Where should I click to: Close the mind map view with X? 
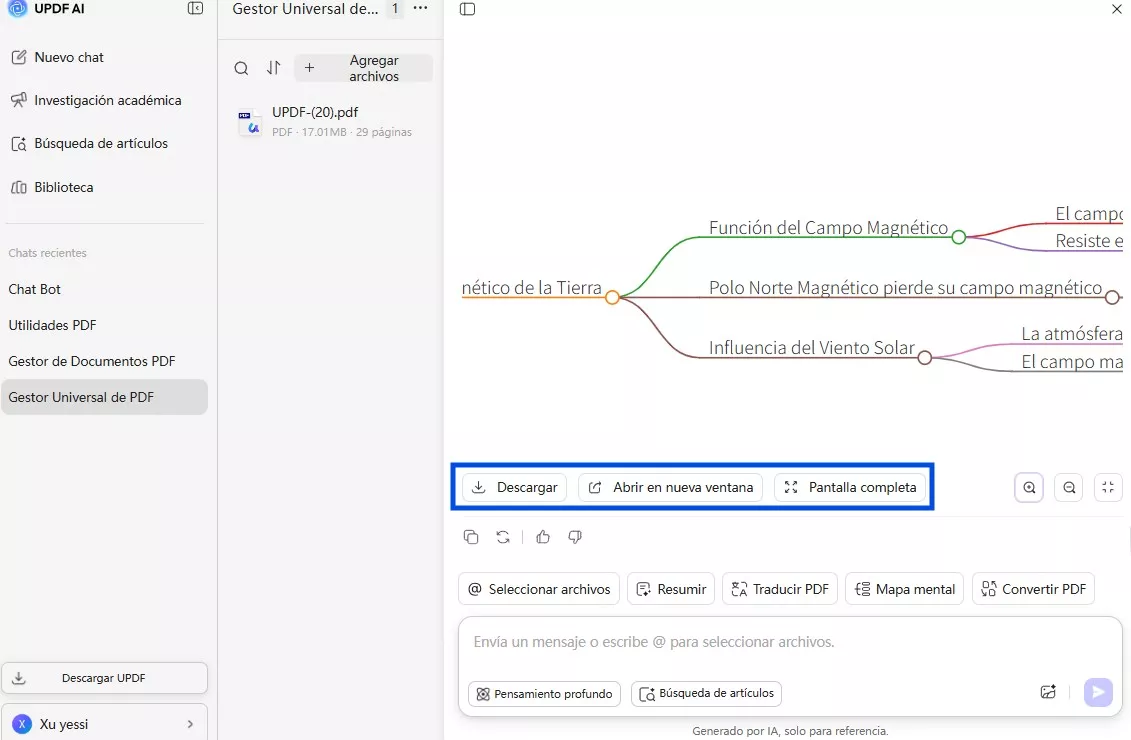tap(1117, 9)
